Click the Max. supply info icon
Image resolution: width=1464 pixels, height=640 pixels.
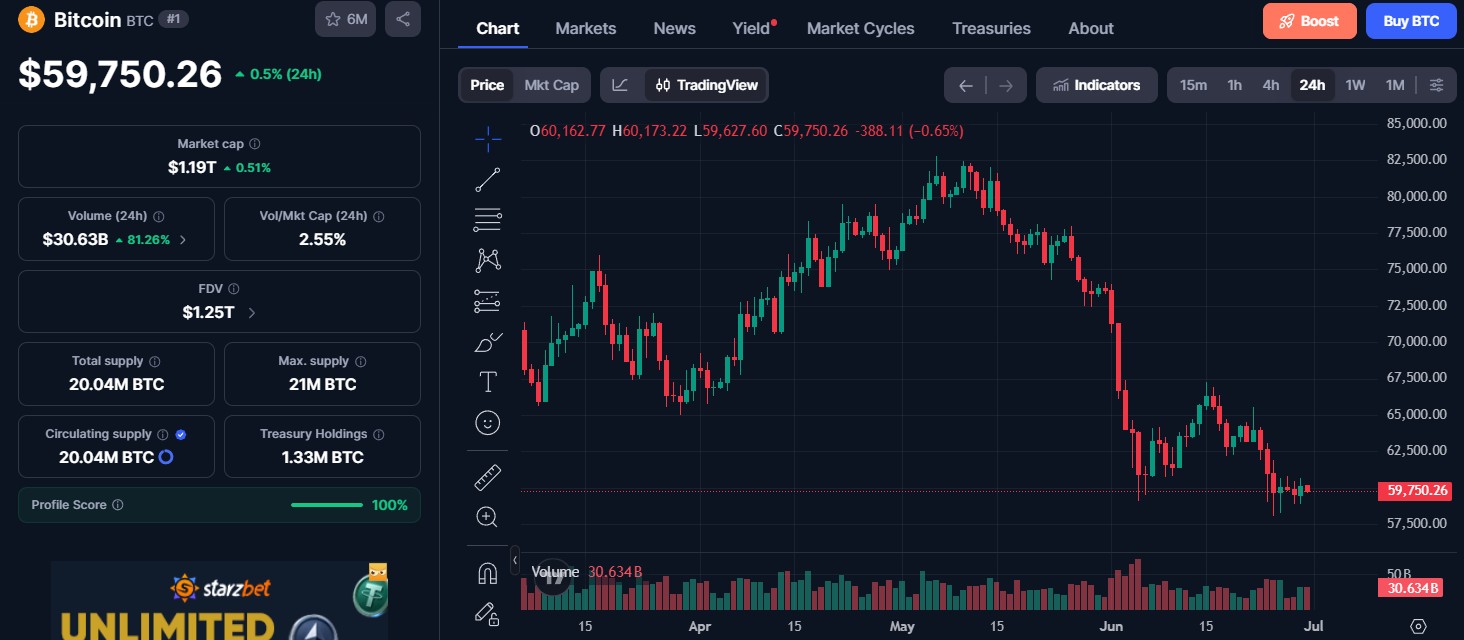(361, 361)
